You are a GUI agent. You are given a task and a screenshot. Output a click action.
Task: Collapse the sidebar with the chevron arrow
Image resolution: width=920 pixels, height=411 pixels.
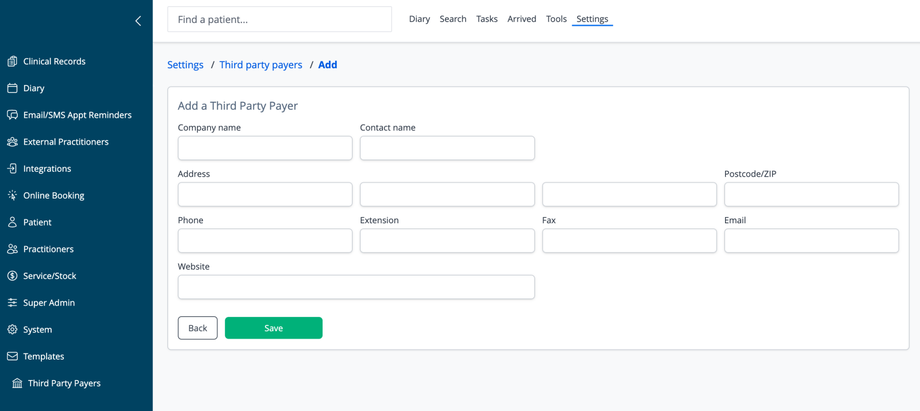pos(138,20)
